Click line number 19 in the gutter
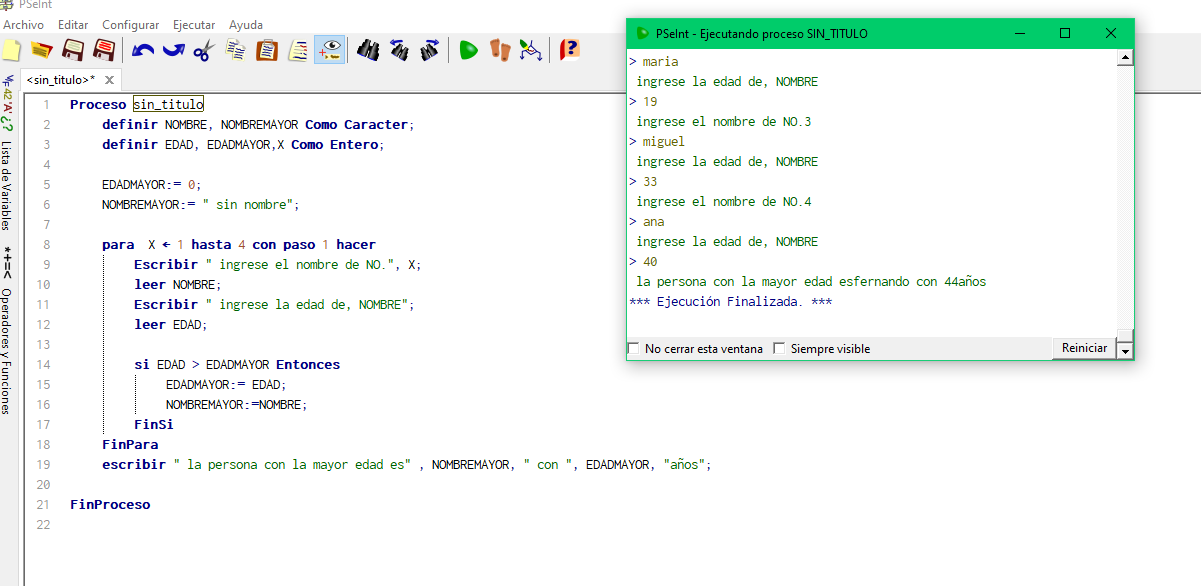 pos(42,465)
